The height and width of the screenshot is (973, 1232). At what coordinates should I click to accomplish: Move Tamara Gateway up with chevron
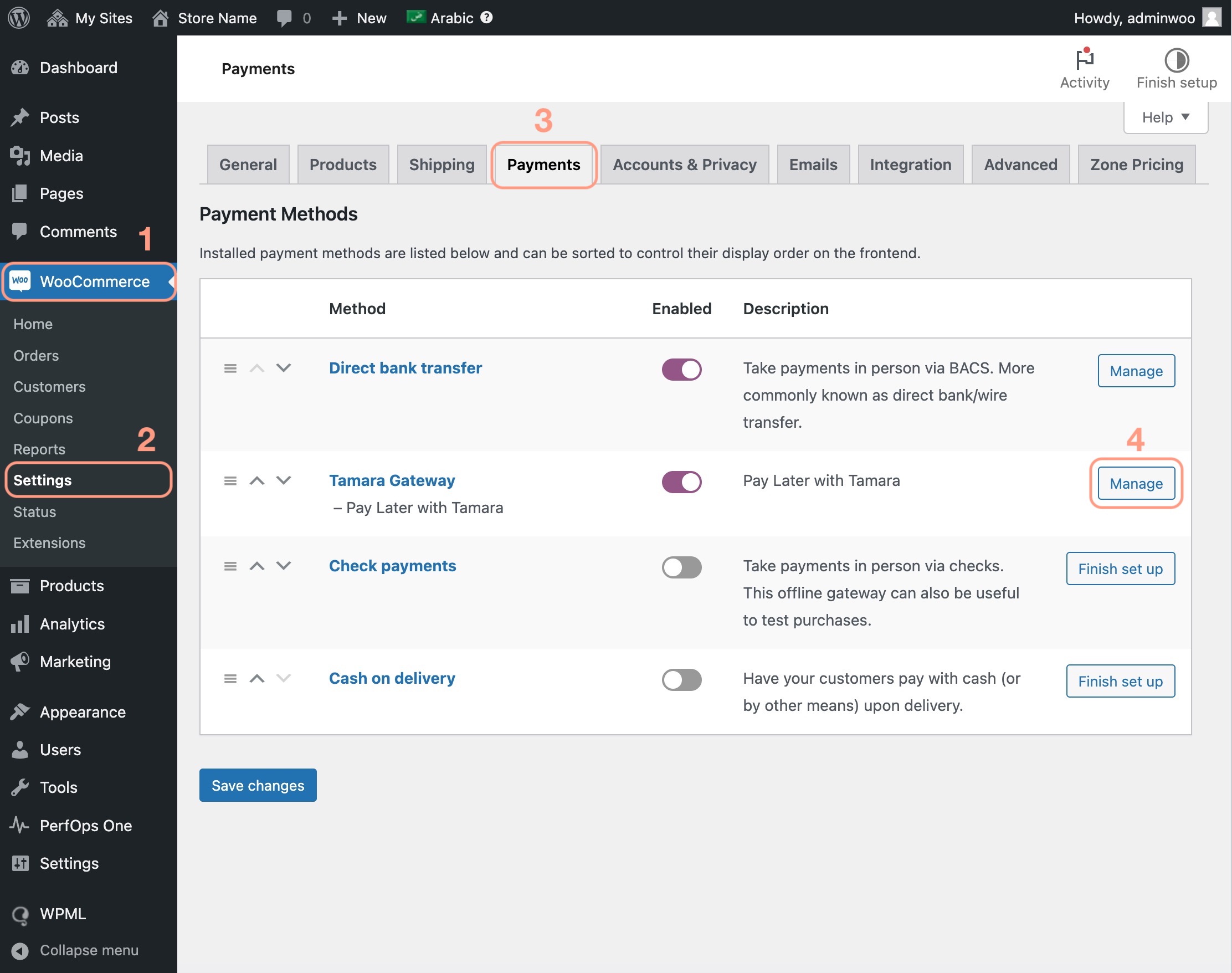click(257, 481)
